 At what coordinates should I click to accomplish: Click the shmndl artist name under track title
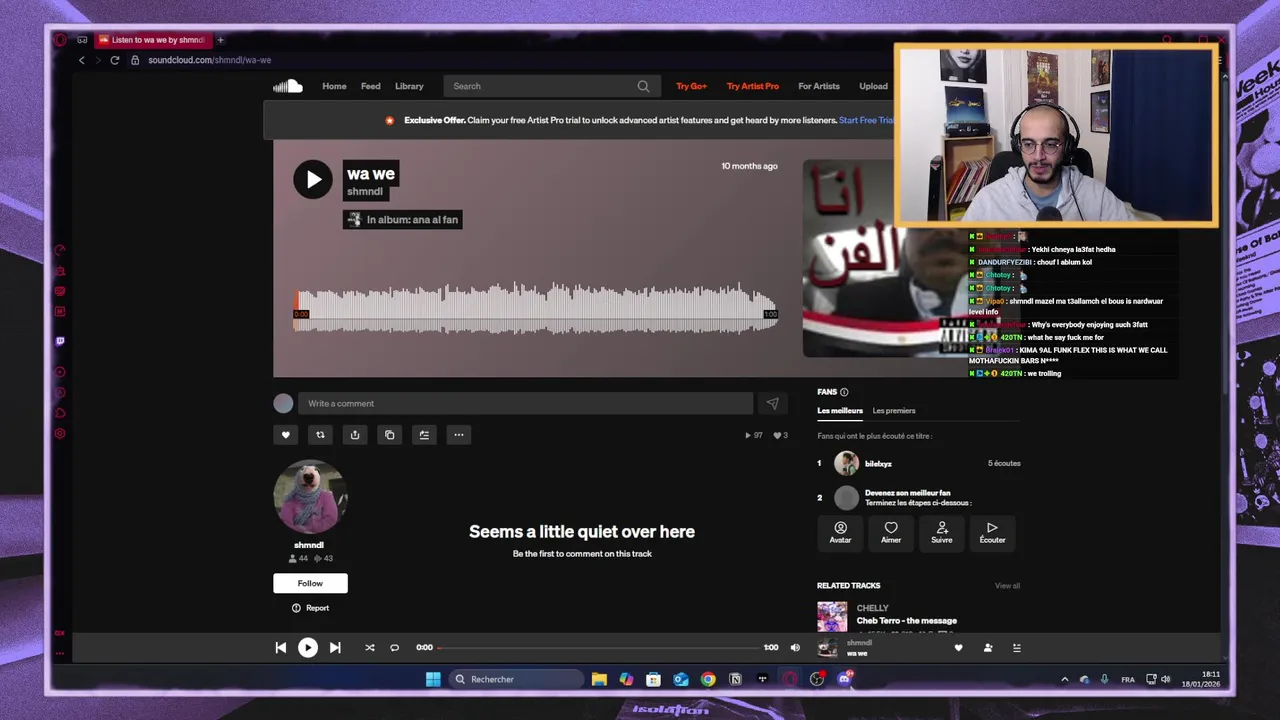(x=365, y=191)
